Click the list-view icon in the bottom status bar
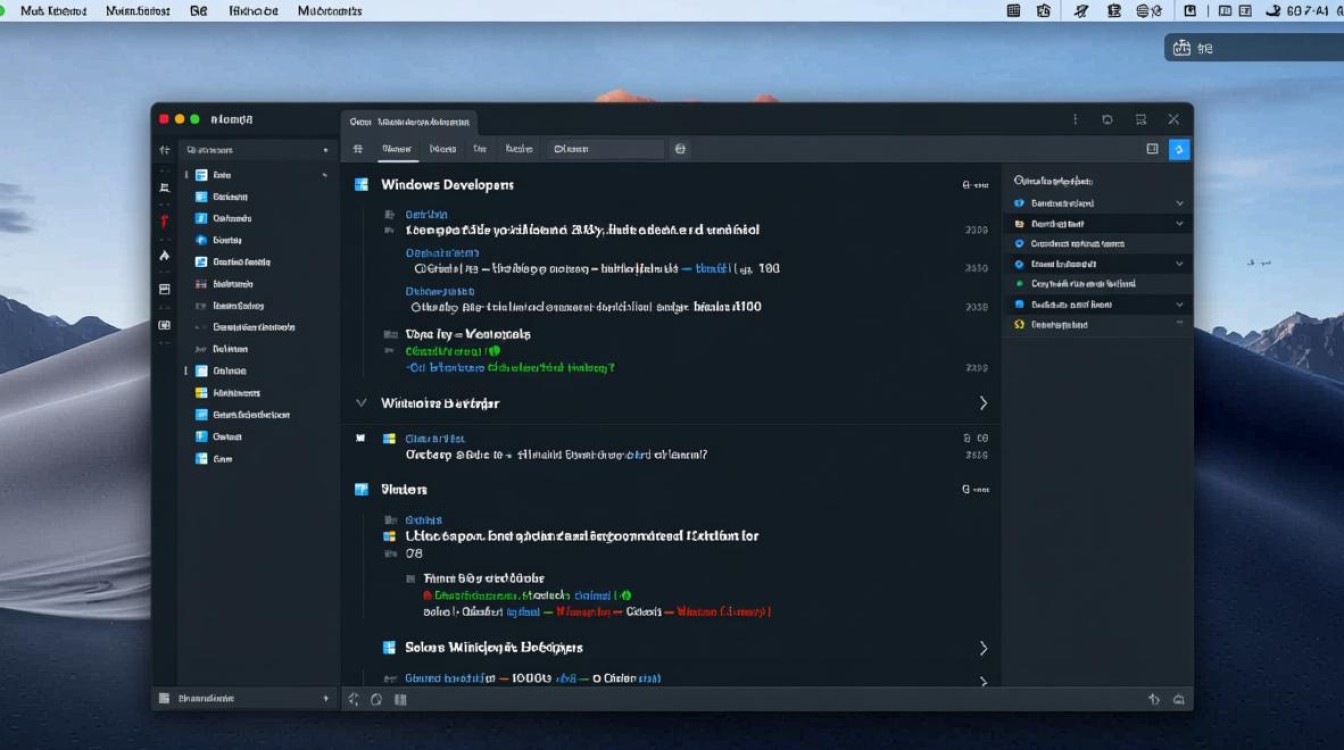 [x=400, y=699]
